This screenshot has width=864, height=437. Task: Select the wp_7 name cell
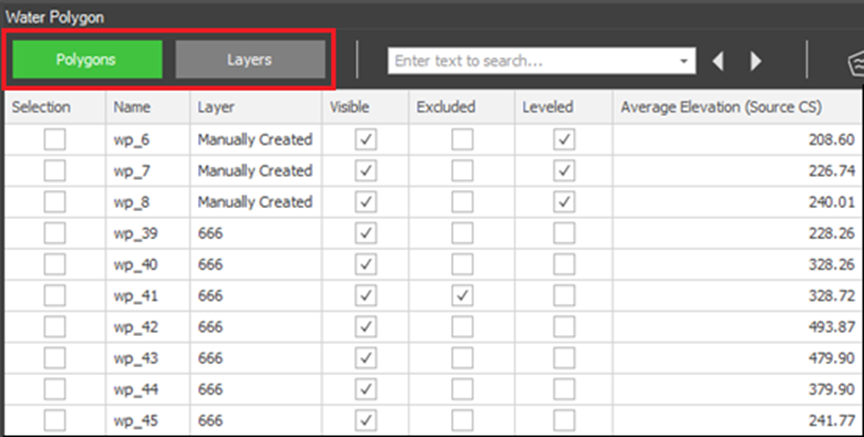click(148, 171)
